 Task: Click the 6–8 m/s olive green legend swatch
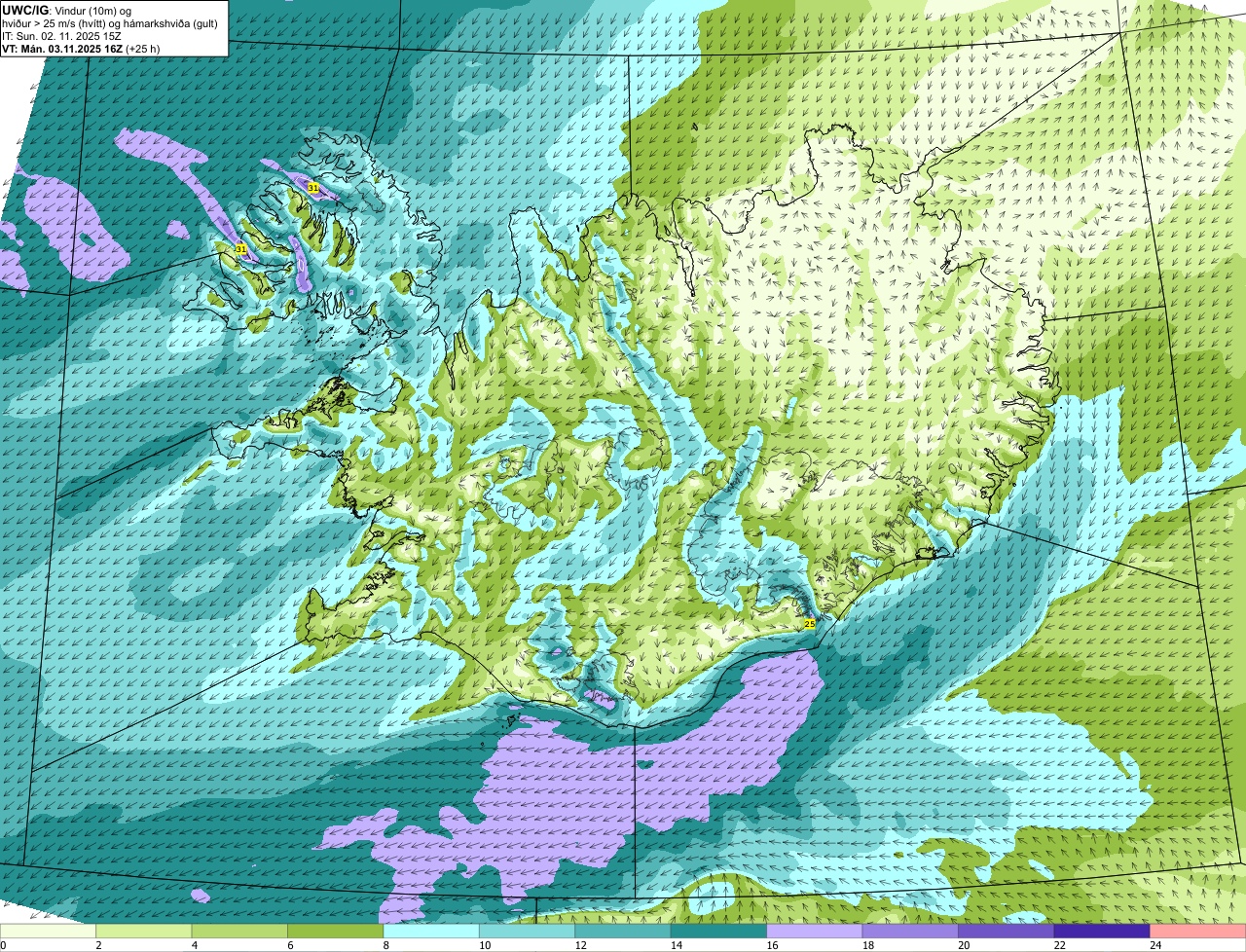click(x=335, y=931)
